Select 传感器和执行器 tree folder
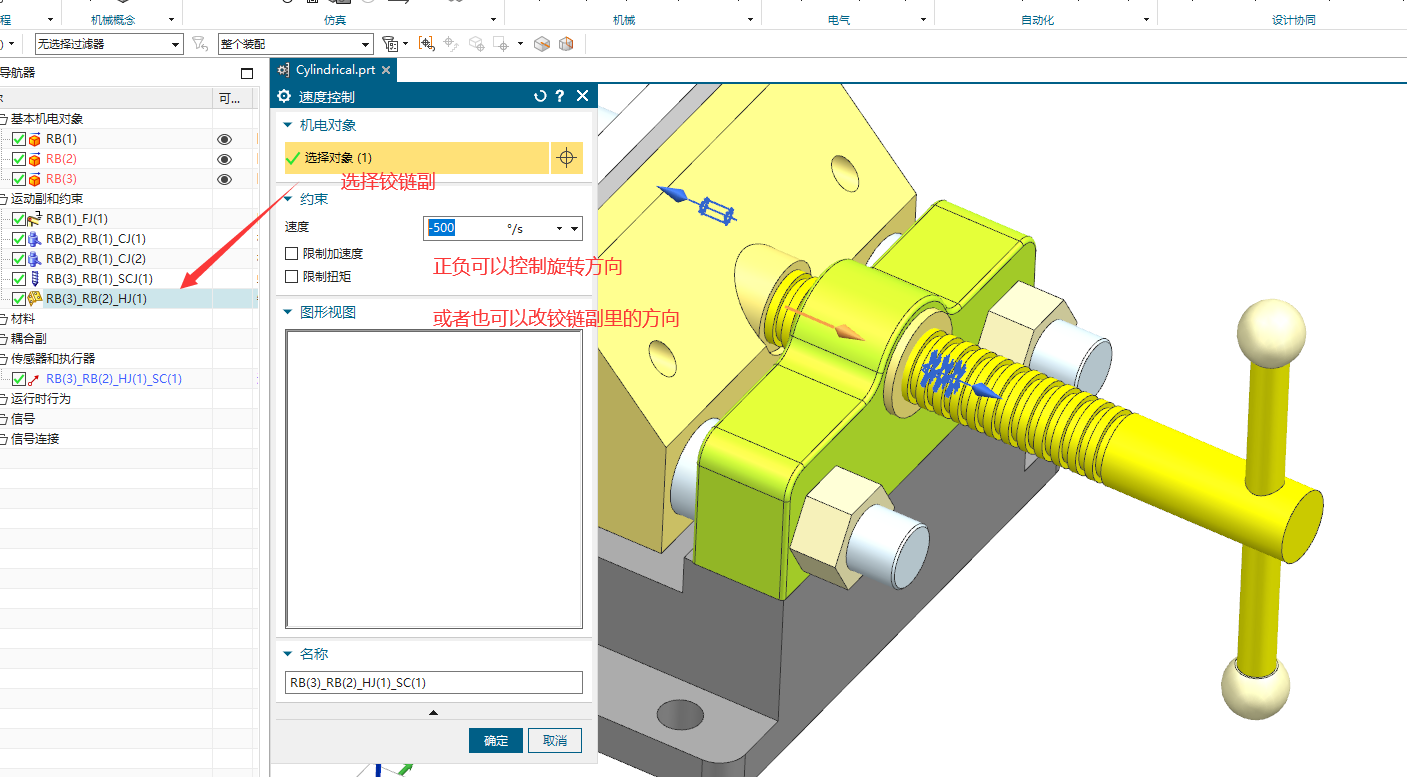The image size is (1407, 777). [x=53, y=359]
